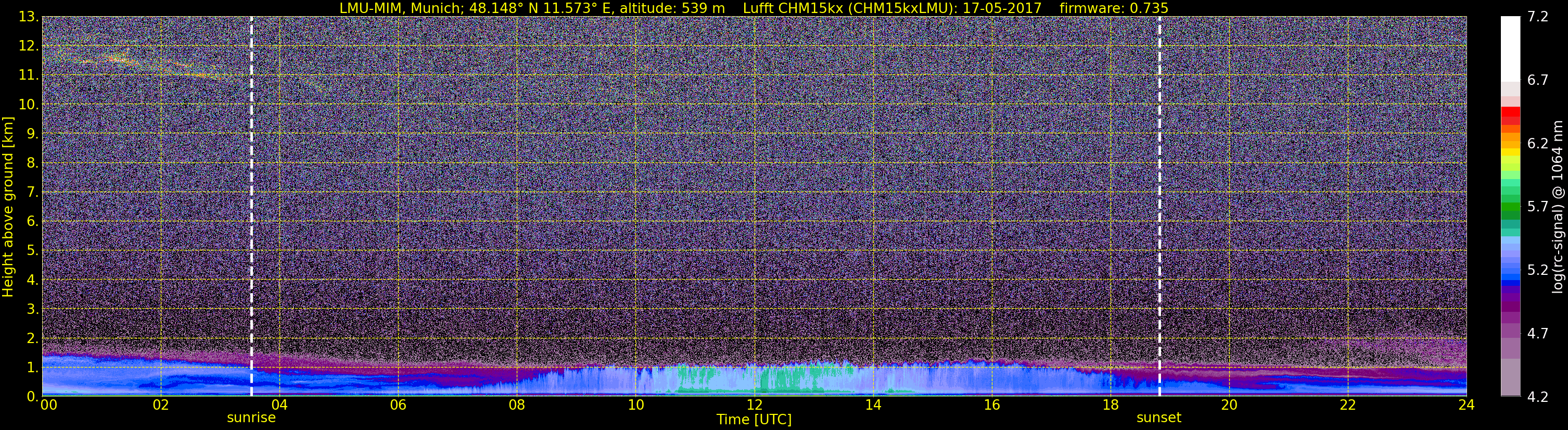Click the colorbar tick label '5.2'
Viewport: 1568px width, 430px height.
tap(1538, 270)
